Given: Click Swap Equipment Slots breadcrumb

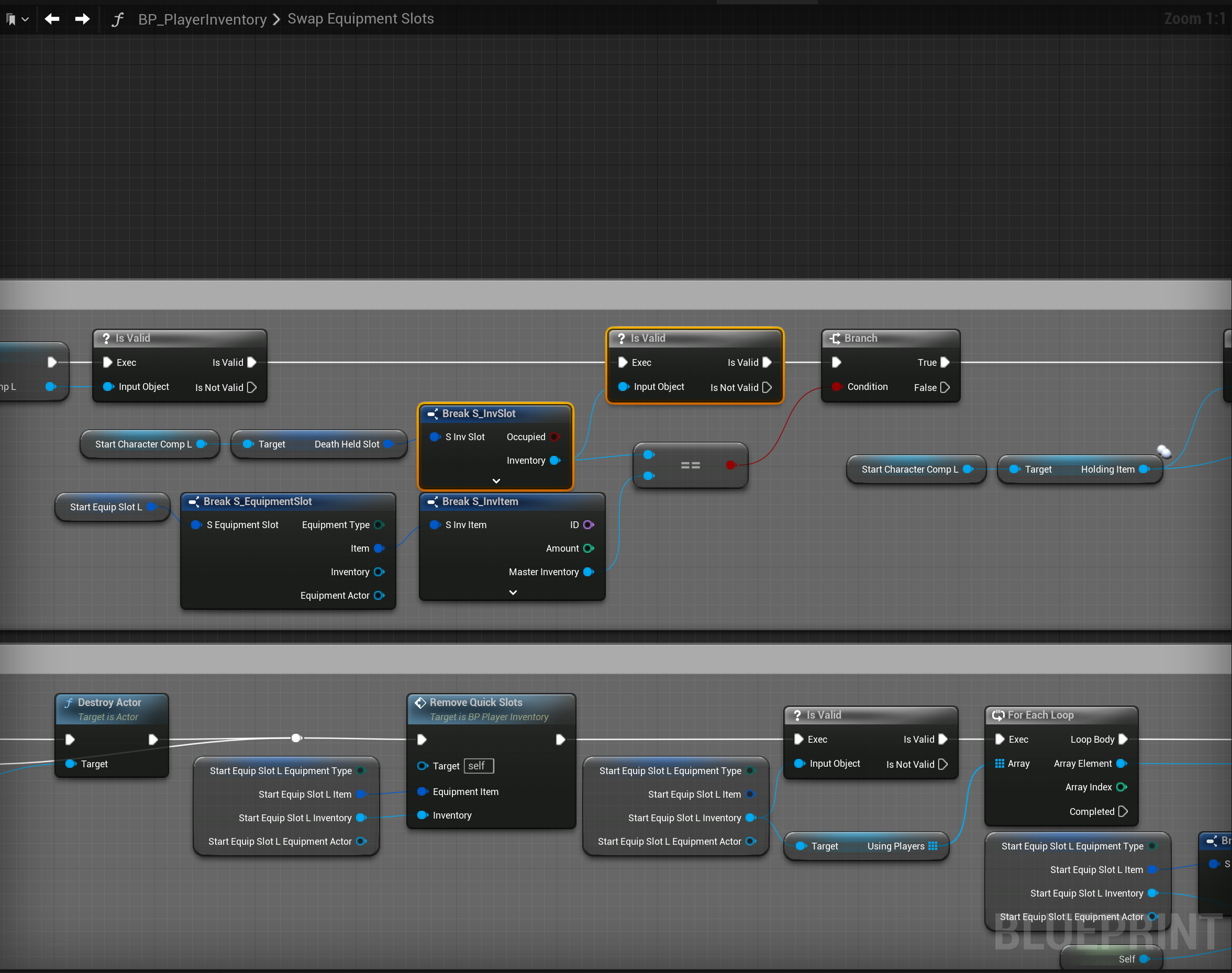Looking at the screenshot, I should pyautogui.click(x=360, y=19).
